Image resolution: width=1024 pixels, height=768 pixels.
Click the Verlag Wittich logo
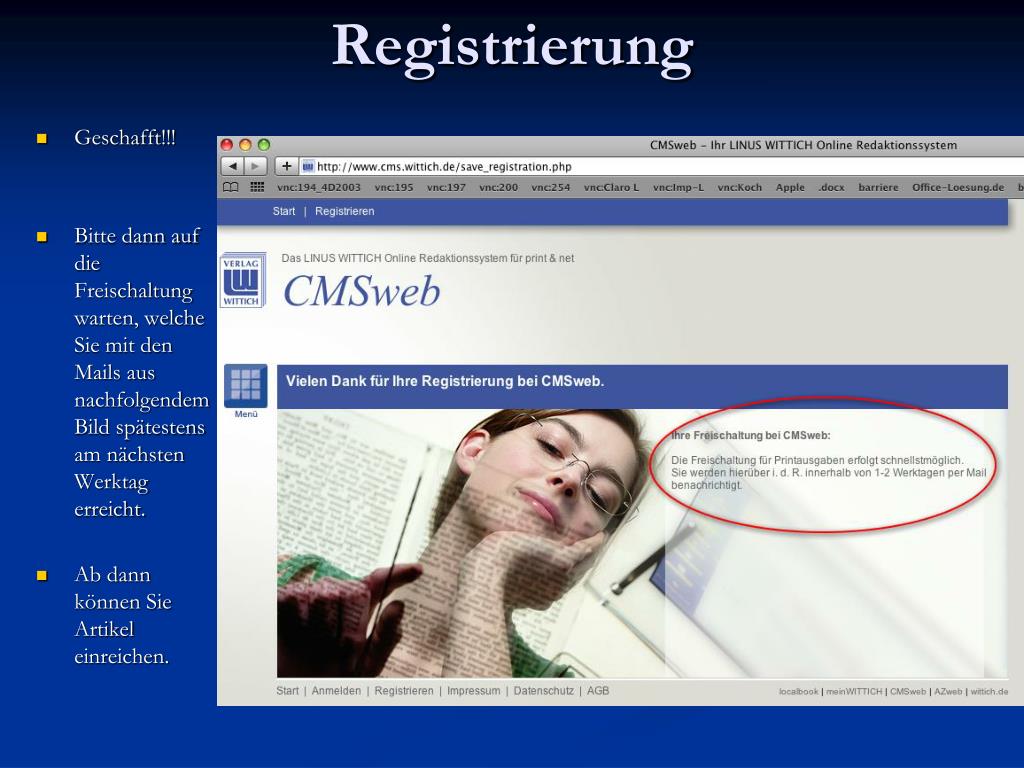[242, 280]
